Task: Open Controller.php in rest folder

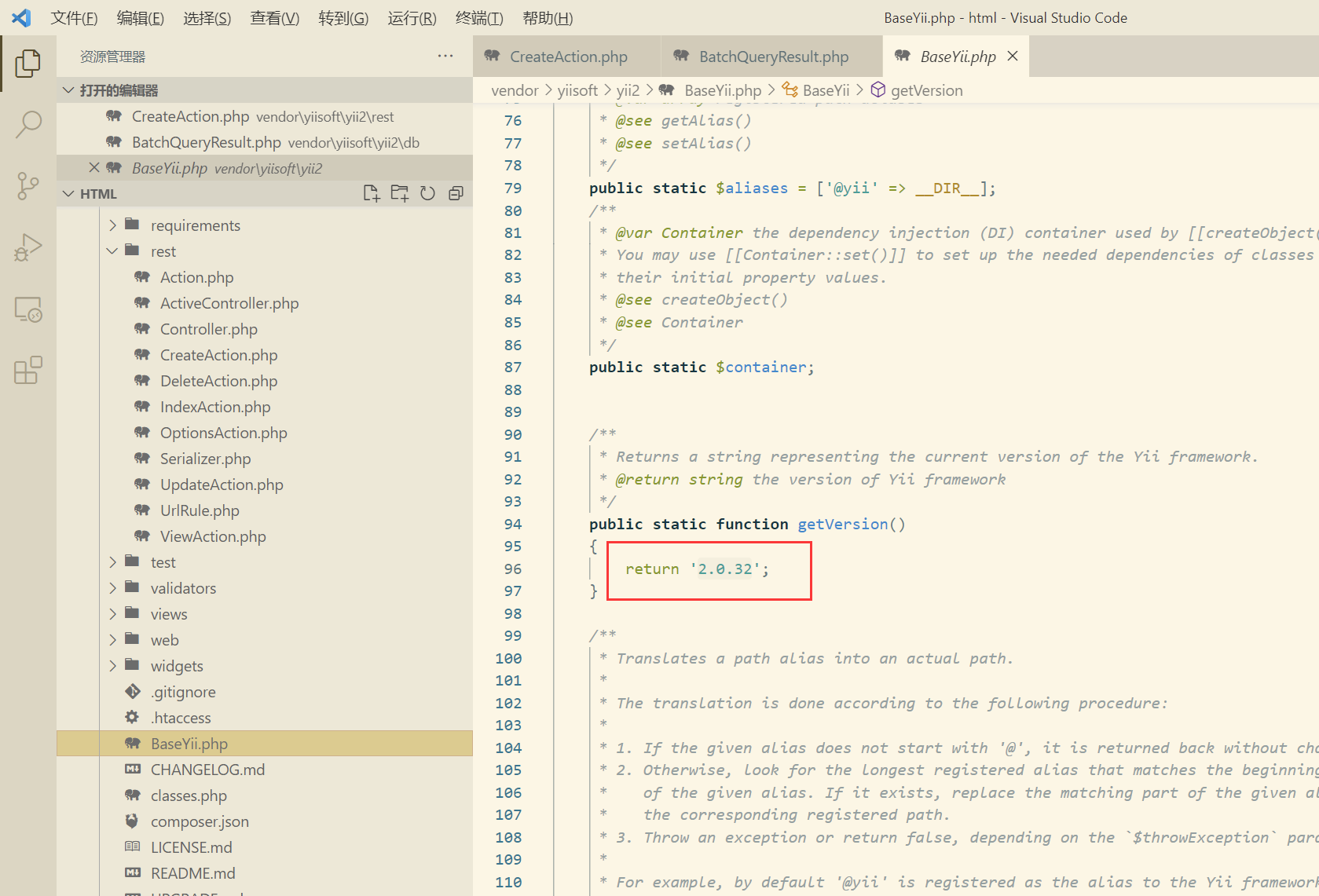Action: (x=209, y=329)
